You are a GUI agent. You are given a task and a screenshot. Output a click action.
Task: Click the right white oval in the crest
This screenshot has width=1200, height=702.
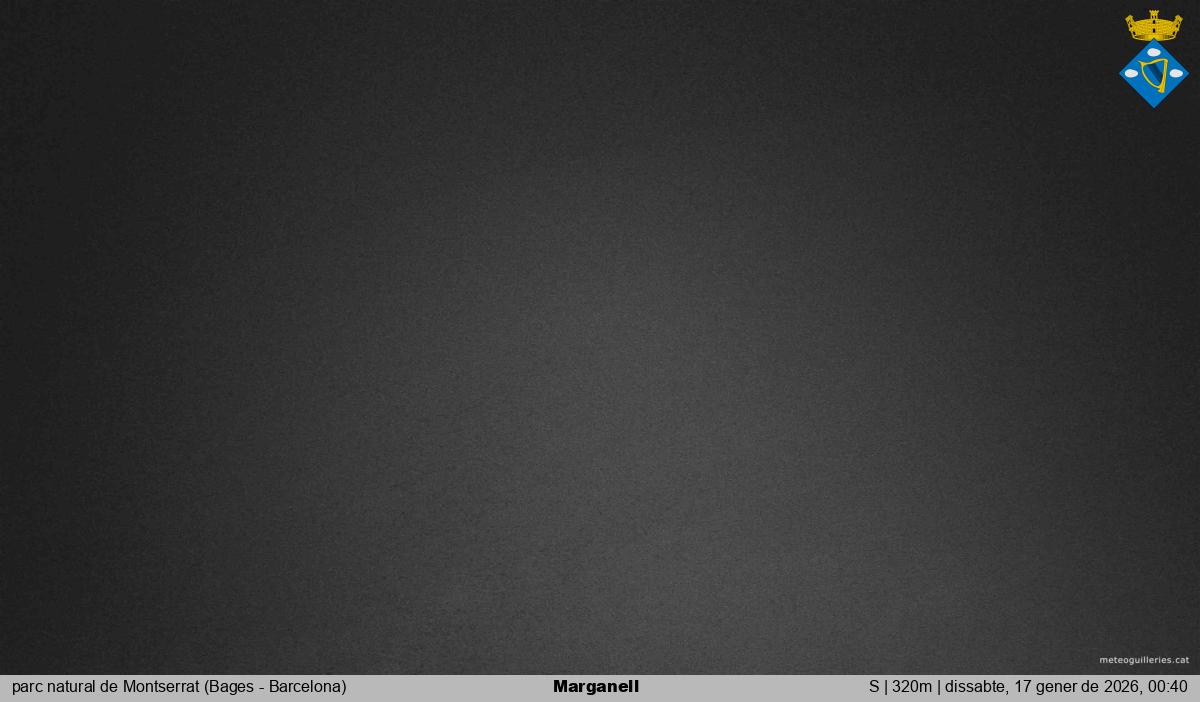pos(1176,73)
